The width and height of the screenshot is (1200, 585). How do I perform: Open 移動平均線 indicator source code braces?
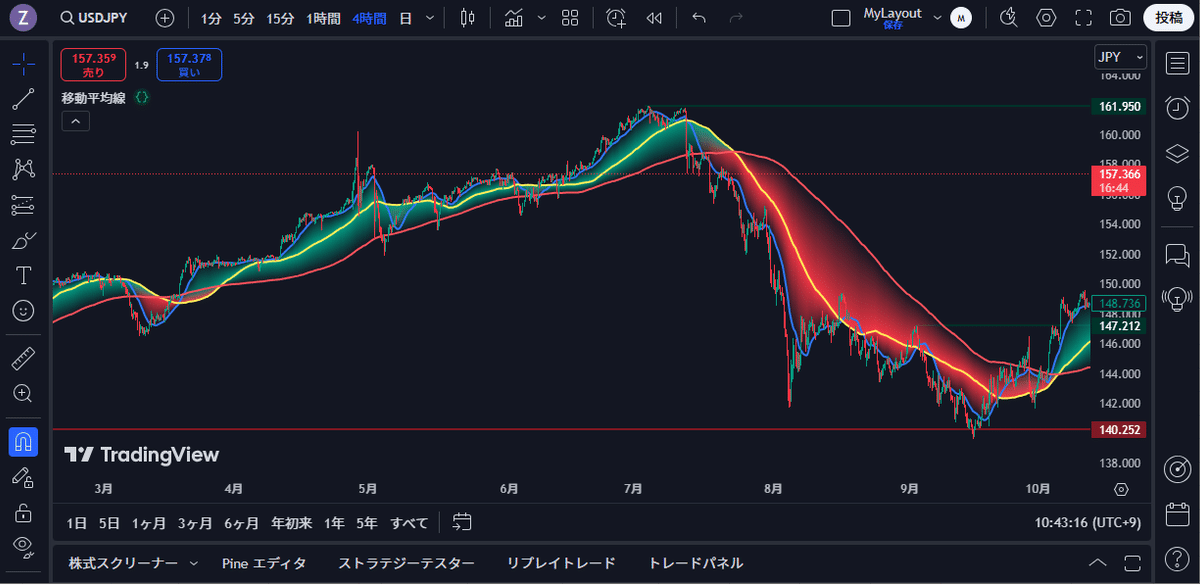point(143,98)
